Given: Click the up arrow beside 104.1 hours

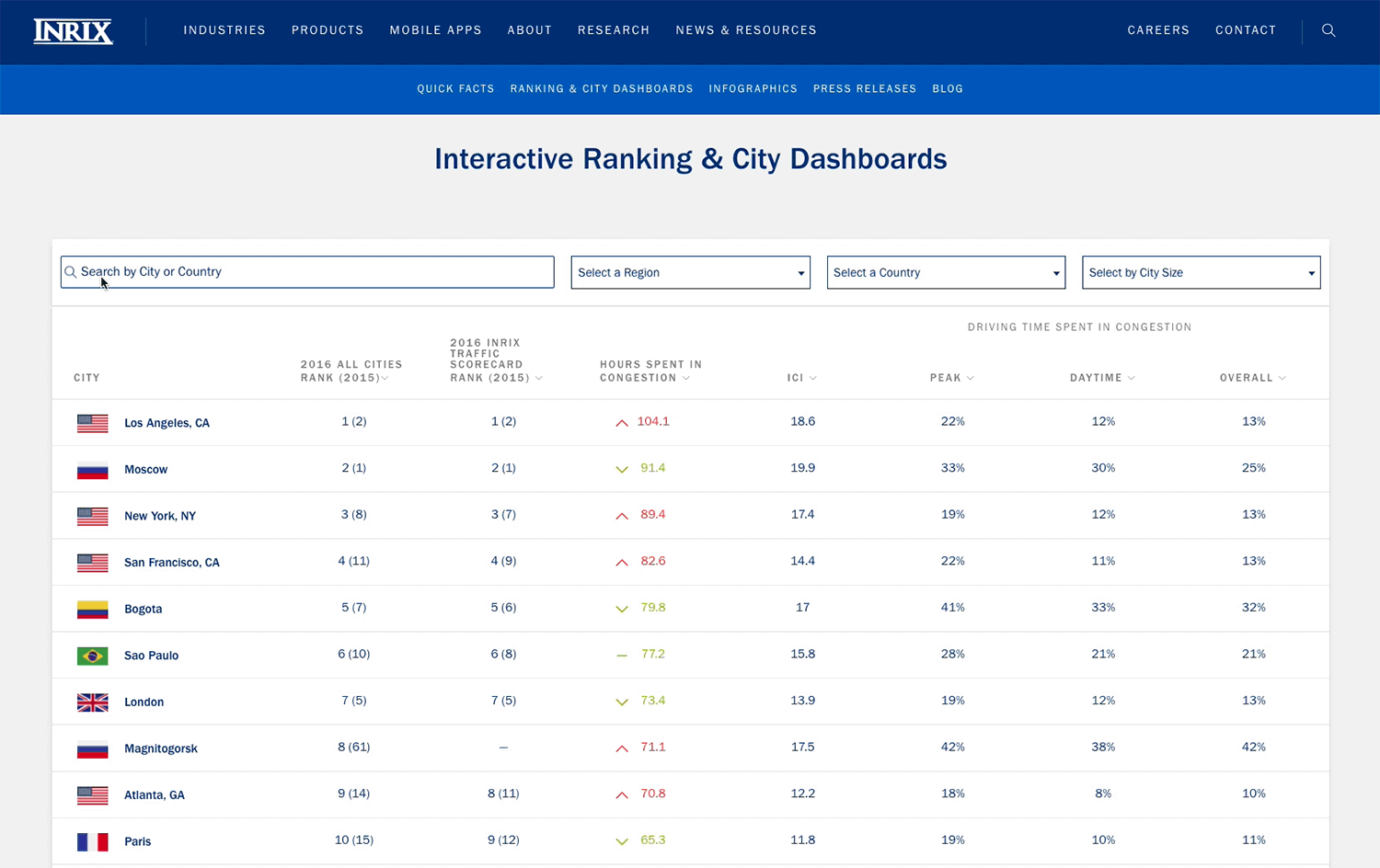Looking at the screenshot, I should [x=622, y=423].
